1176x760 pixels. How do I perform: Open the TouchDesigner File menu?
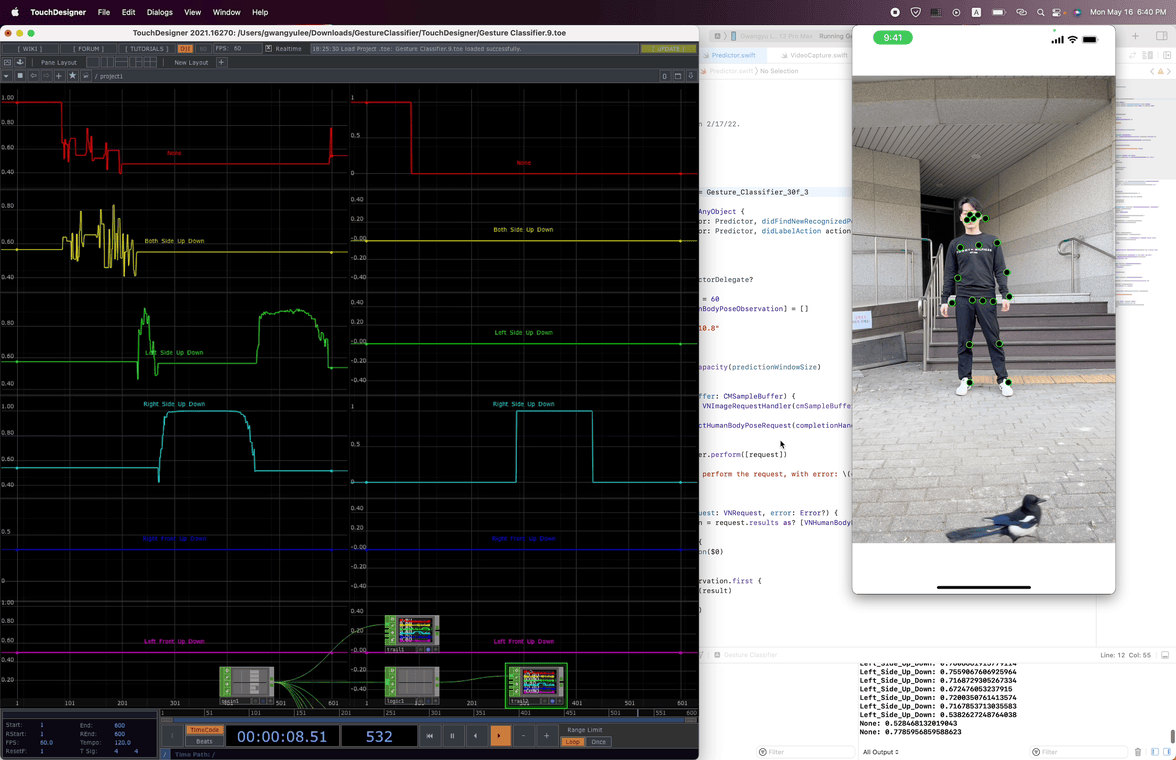coord(104,12)
